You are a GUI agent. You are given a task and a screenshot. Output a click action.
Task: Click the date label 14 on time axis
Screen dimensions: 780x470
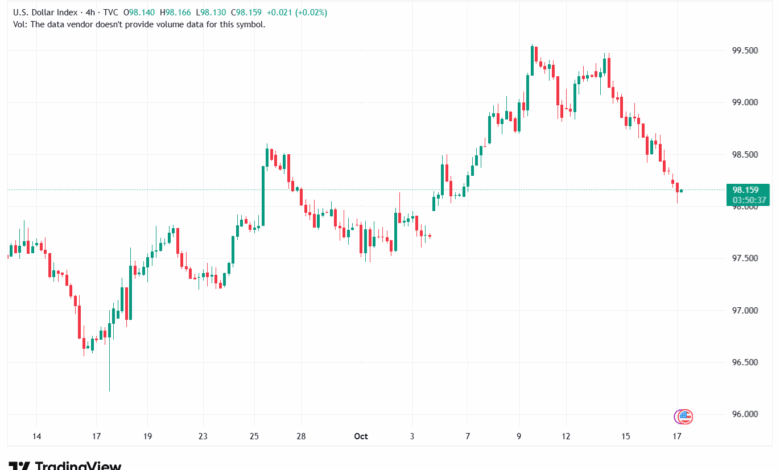pos(37,436)
